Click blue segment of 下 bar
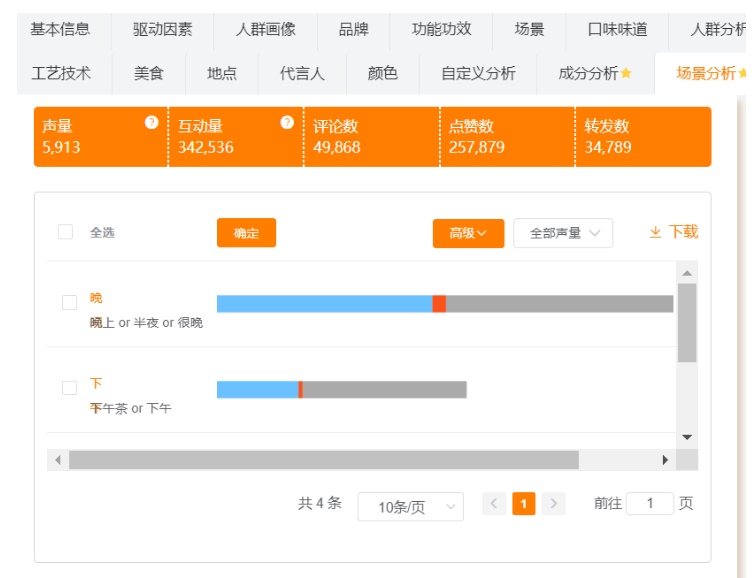Image resolution: width=755 pixels, height=578 pixels. pos(258,390)
